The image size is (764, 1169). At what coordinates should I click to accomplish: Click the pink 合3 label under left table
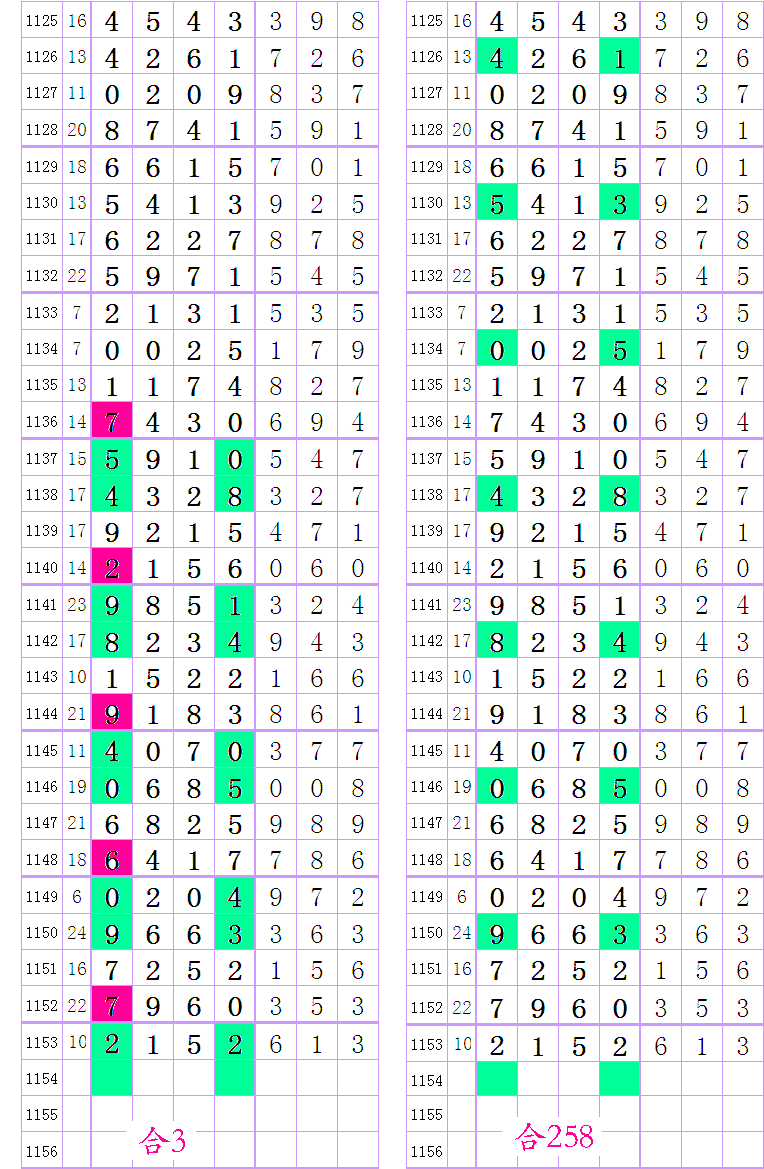pos(162,1141)
